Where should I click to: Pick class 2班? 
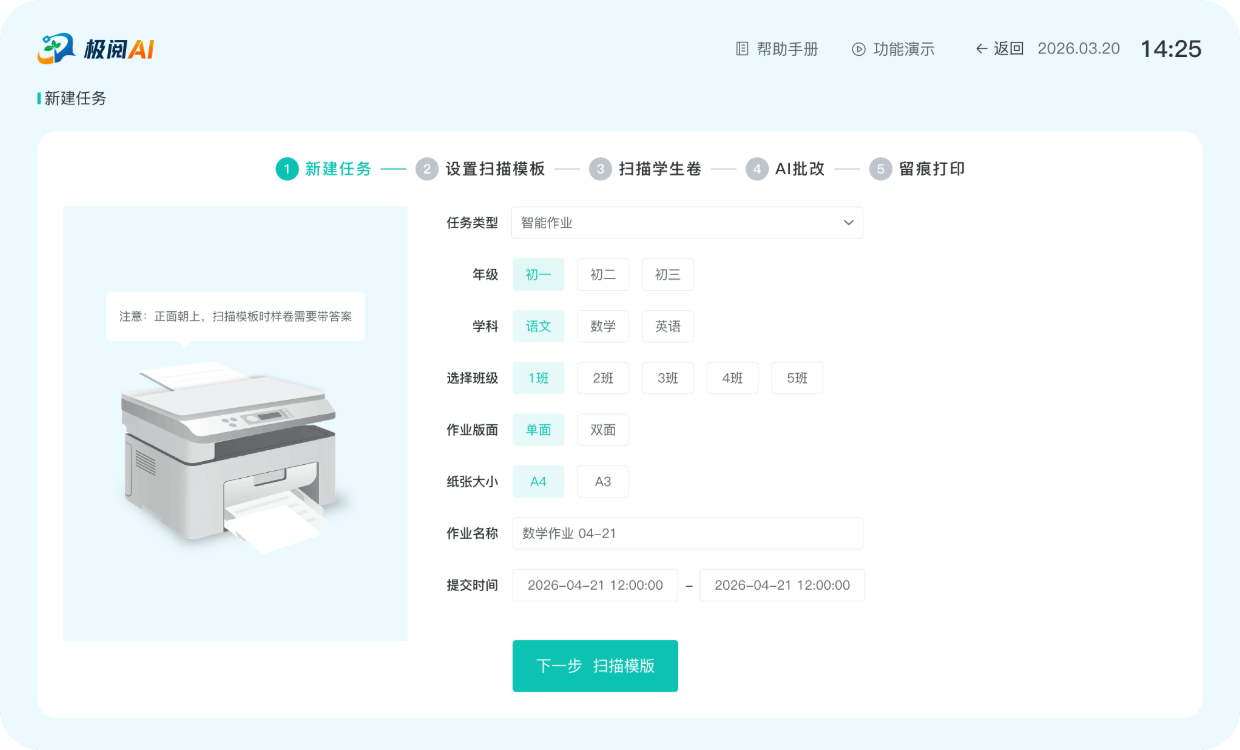pos(603,378)
